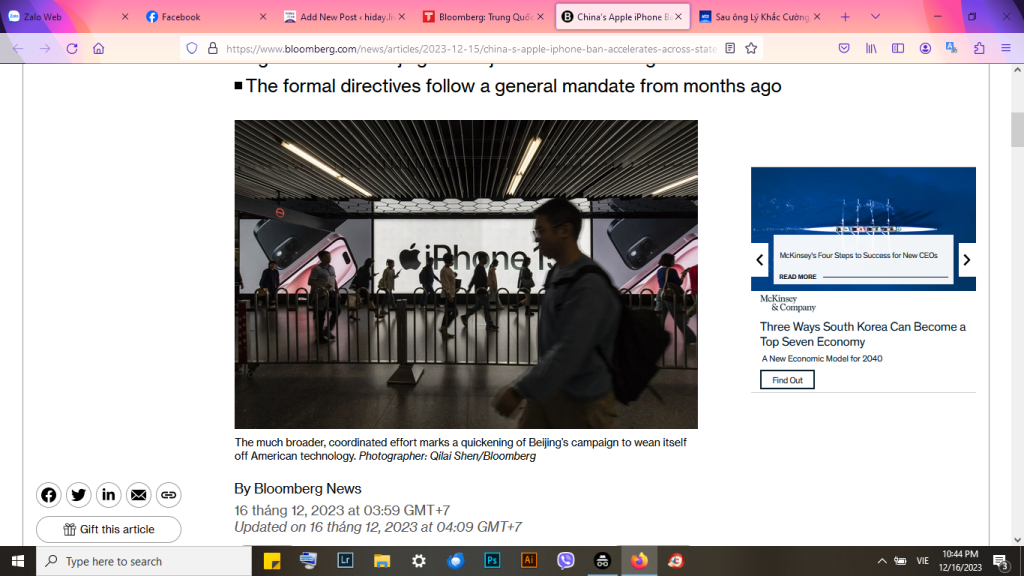
Task: Save page to Pocket
Action: click(x=844, y=48)
